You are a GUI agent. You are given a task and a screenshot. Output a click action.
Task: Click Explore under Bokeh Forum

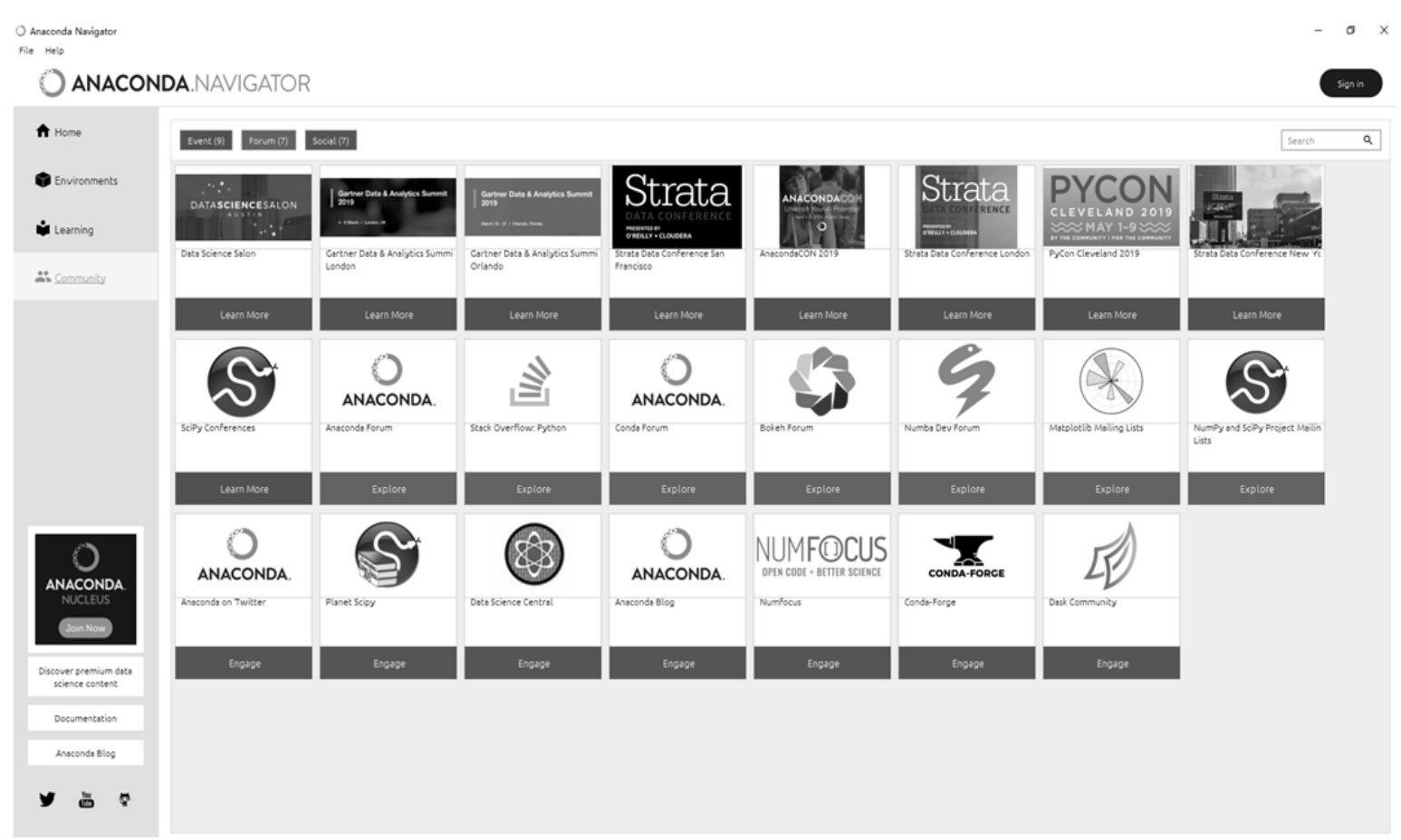point(822,489)
